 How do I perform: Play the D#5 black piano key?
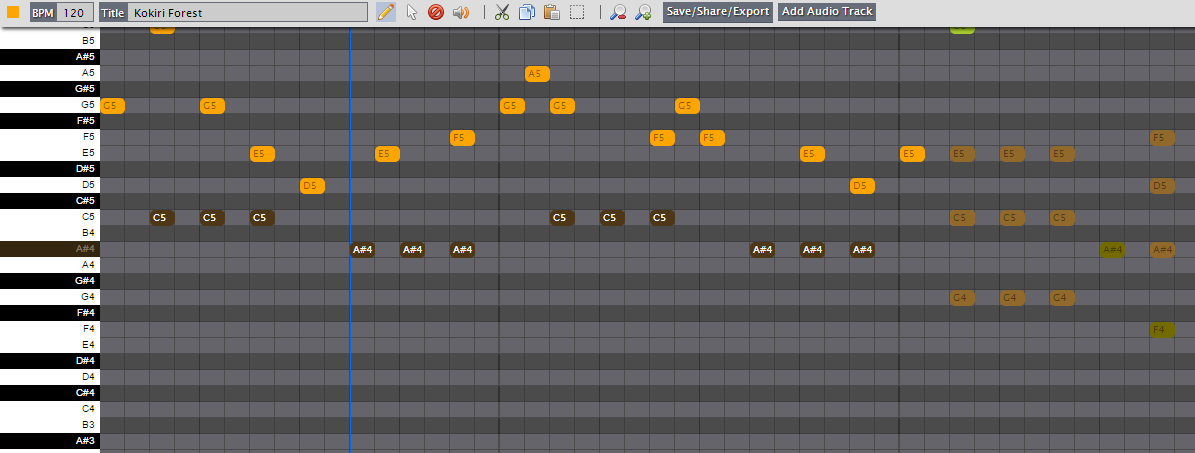(x=50, y=169)
